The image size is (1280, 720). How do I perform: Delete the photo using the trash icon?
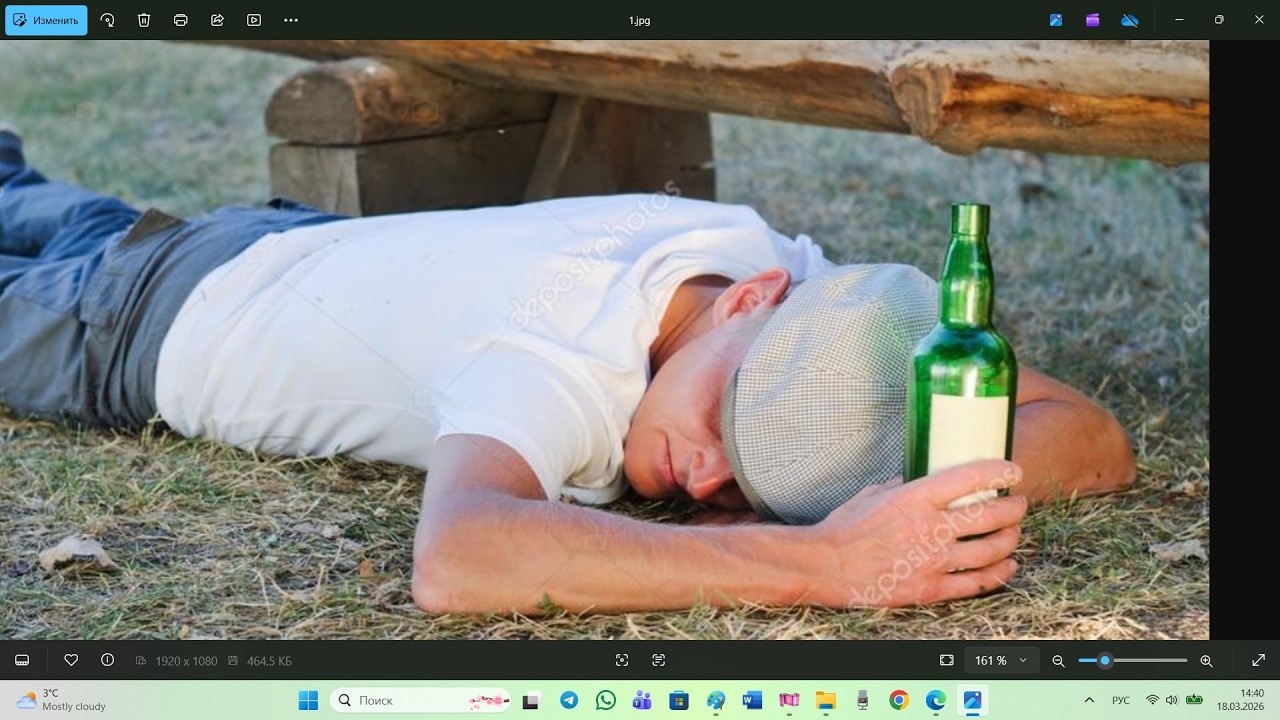pos(144,20)
